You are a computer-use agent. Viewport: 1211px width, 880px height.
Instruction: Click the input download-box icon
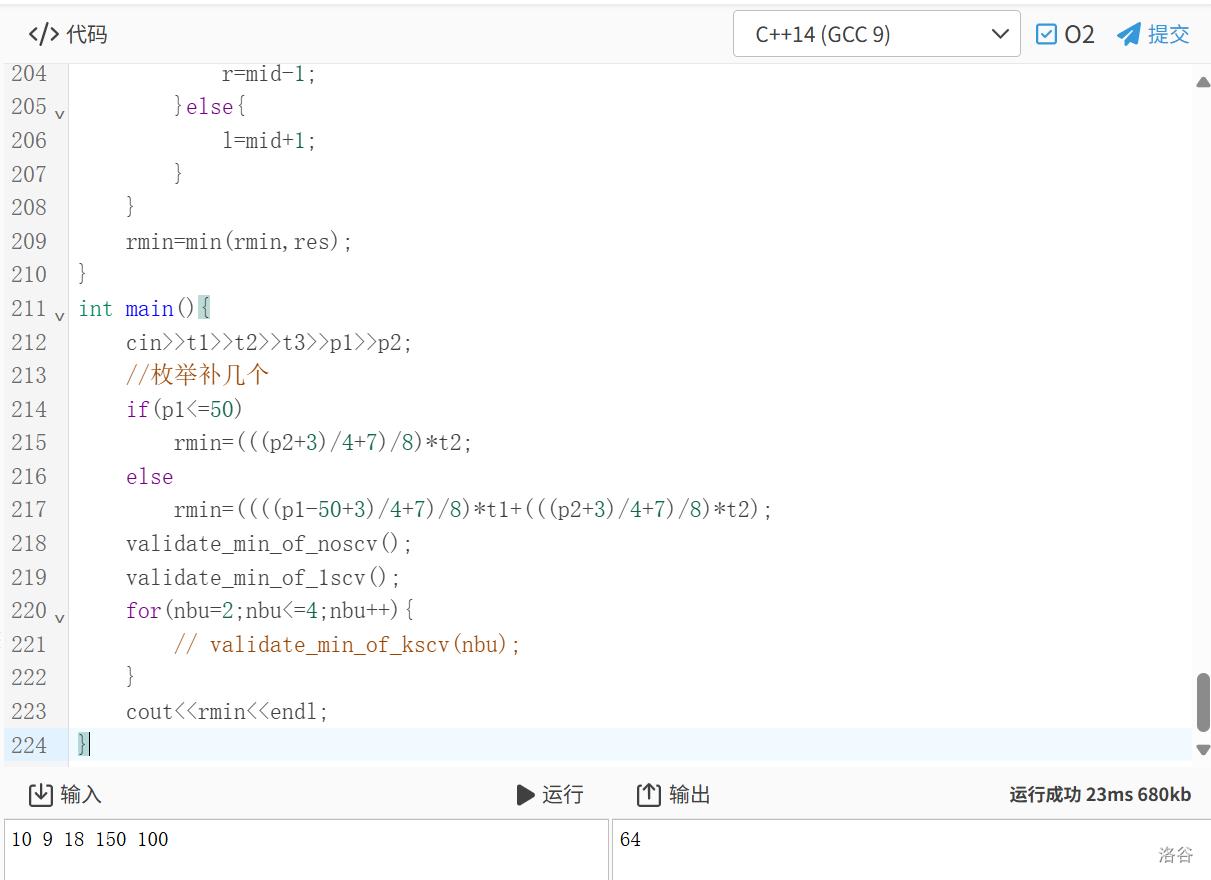click(40, 795)
